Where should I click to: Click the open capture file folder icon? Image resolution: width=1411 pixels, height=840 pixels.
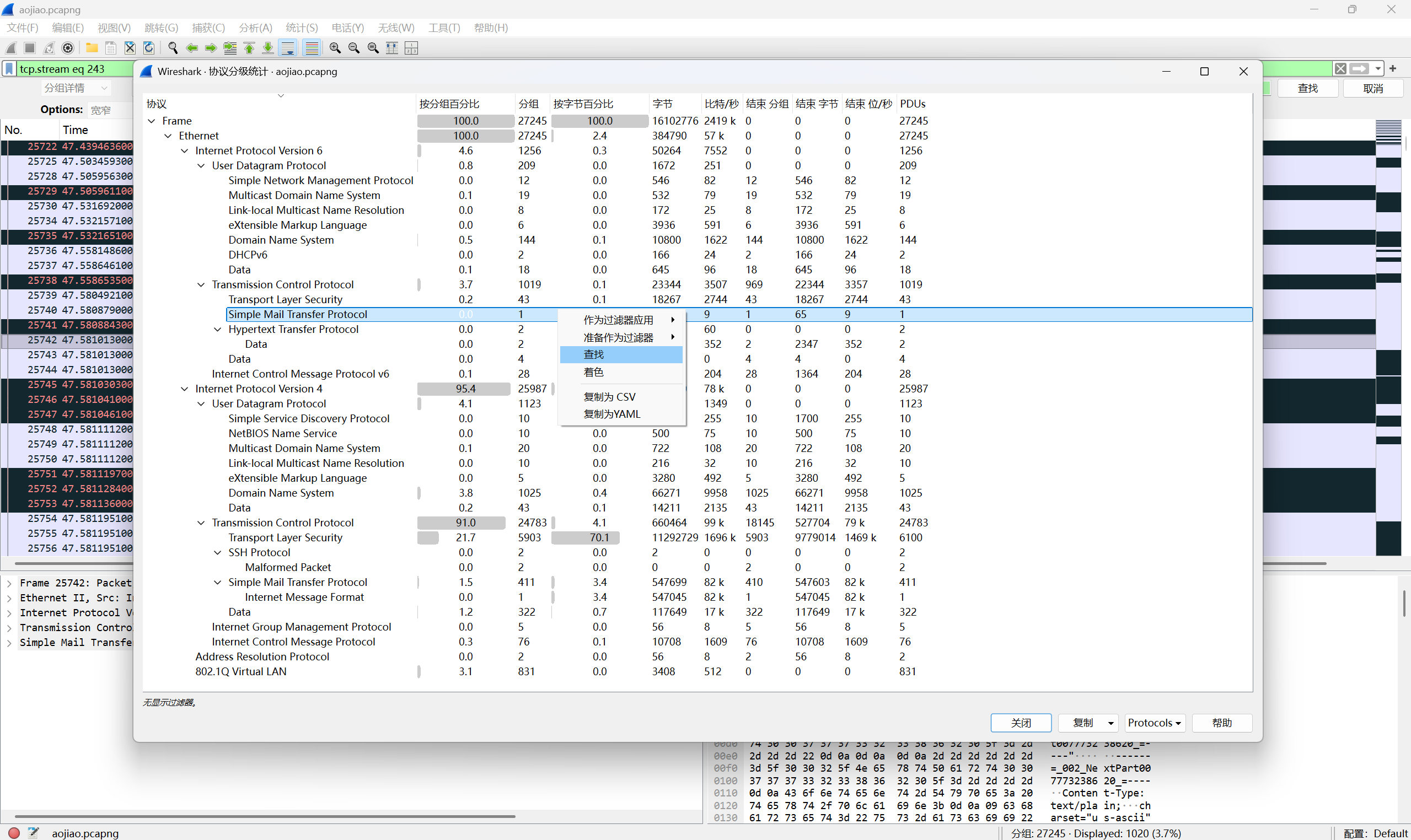92,48
